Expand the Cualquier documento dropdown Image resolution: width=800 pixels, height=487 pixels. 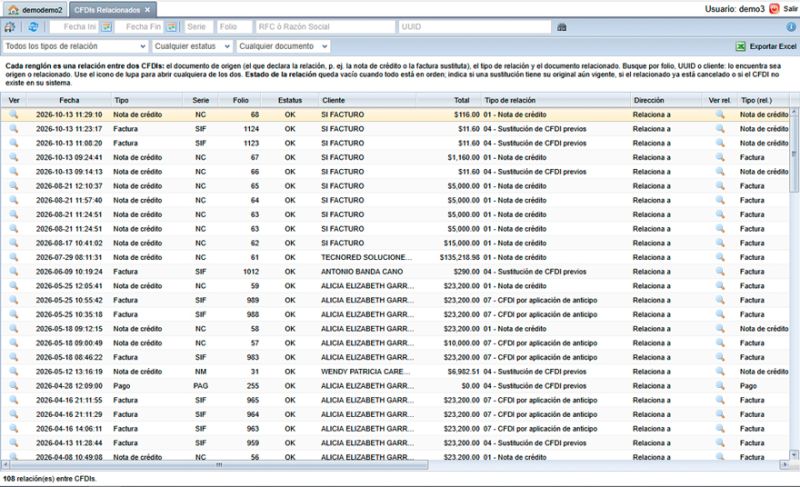tap(283, 46)
